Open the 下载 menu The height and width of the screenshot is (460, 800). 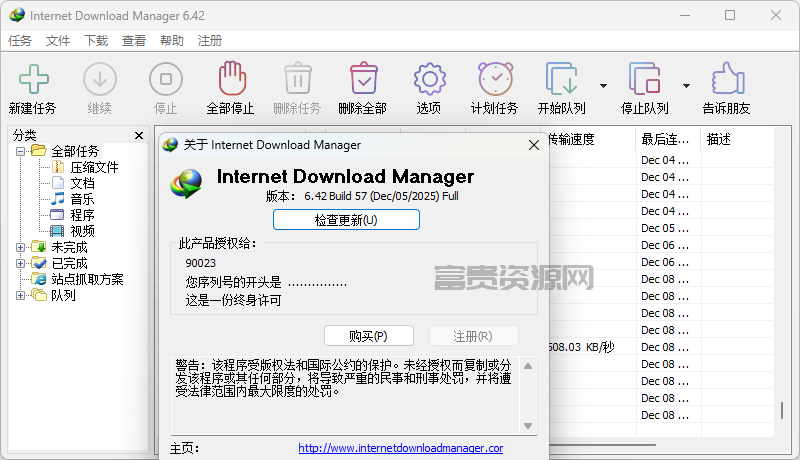point(96,41)
